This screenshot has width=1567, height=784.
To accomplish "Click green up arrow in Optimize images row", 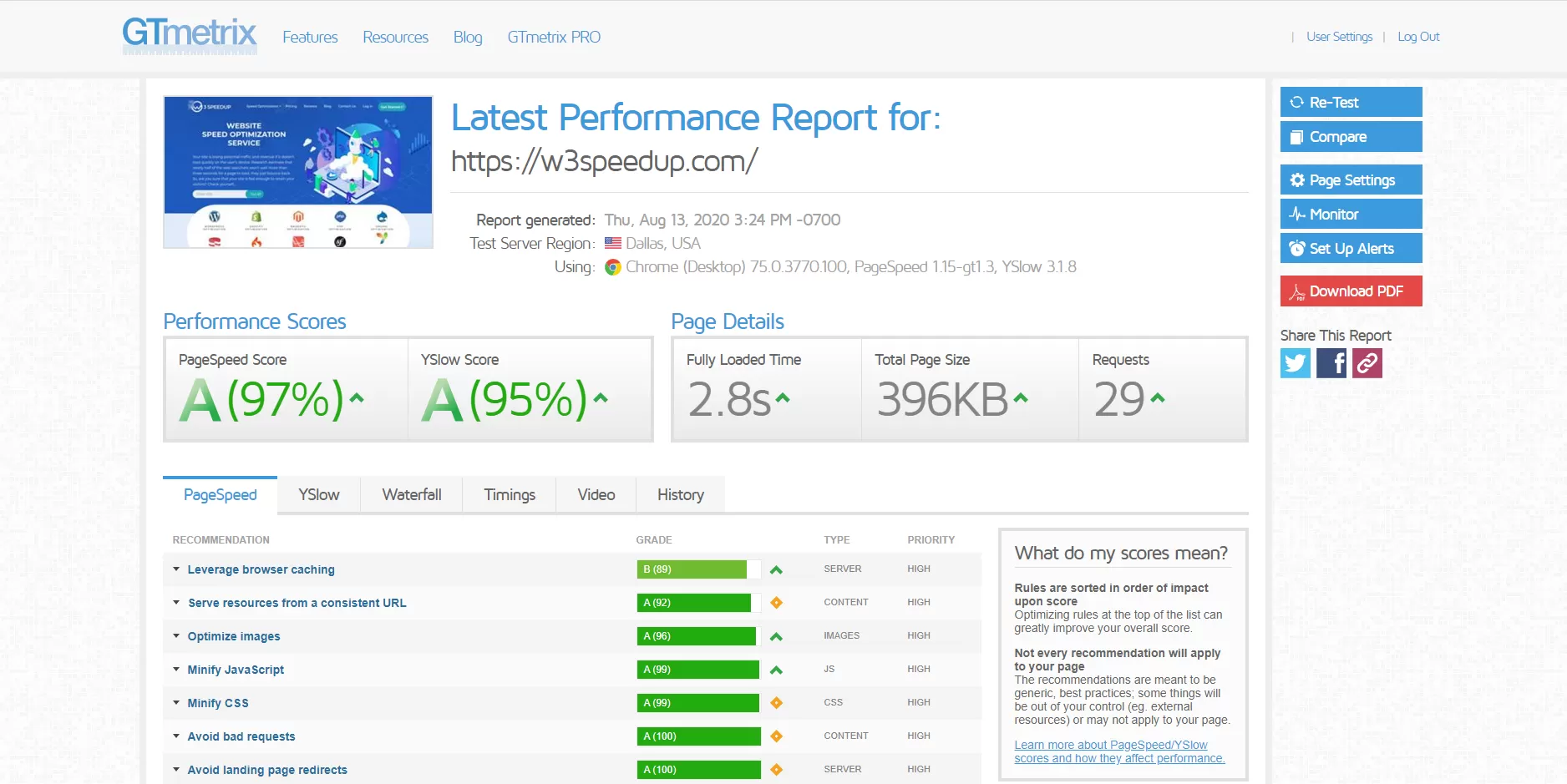I will tap(776, 636).
